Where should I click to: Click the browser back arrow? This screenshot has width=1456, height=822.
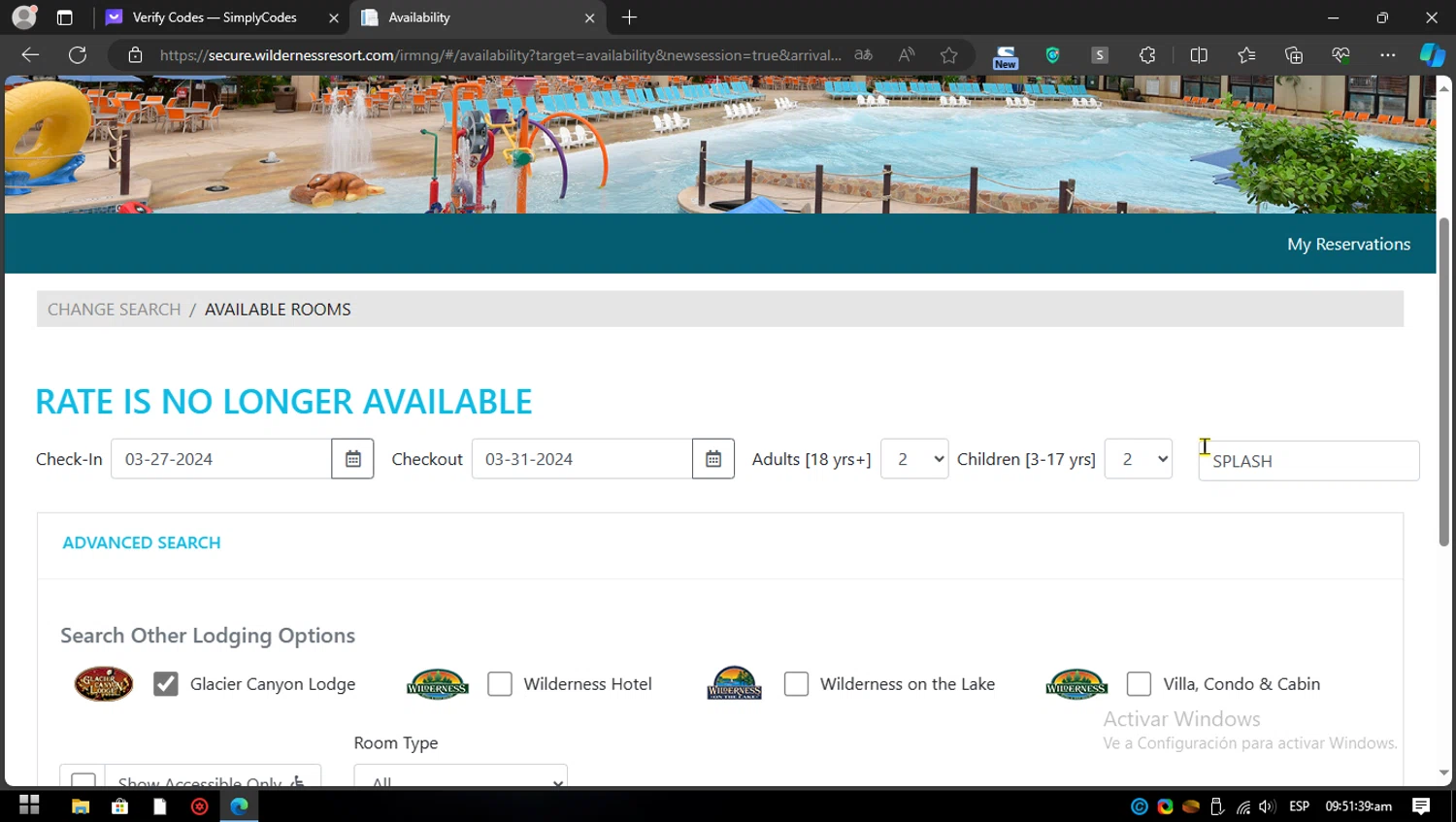(x=30, y=55)
